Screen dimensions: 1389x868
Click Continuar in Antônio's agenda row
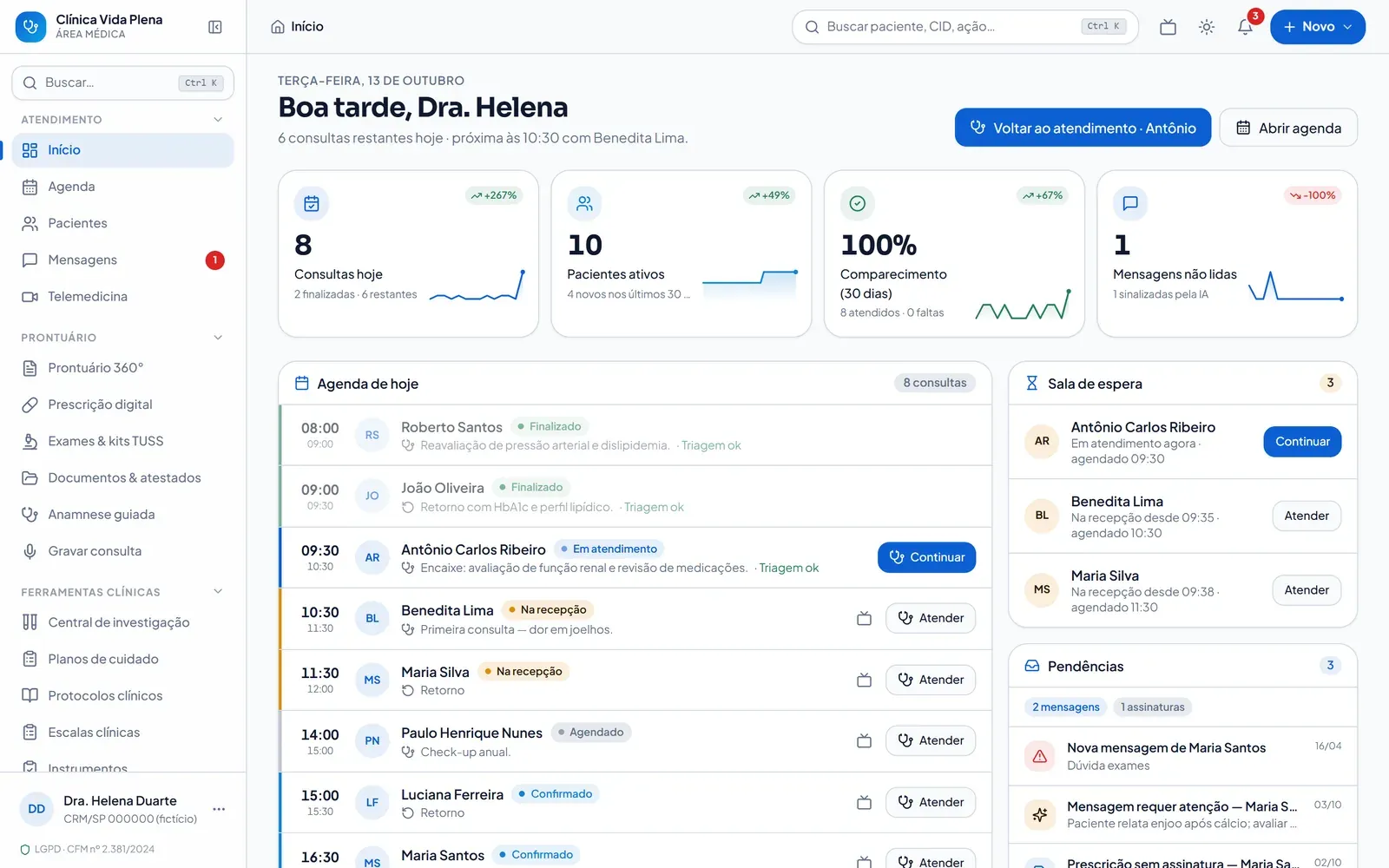click(x=926, y=557)
